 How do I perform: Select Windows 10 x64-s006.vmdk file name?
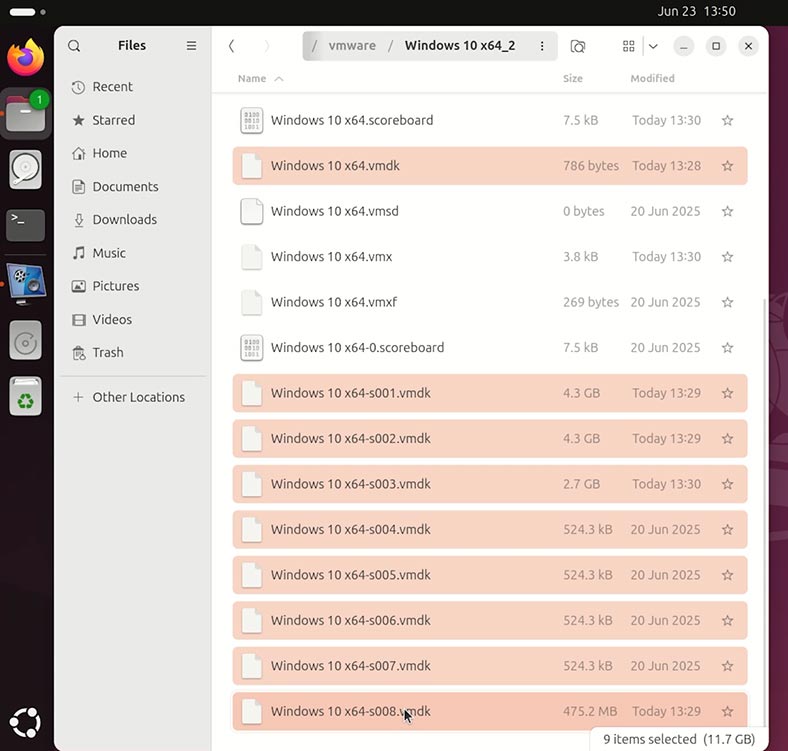pyautogui.click(x=351, y=621)
